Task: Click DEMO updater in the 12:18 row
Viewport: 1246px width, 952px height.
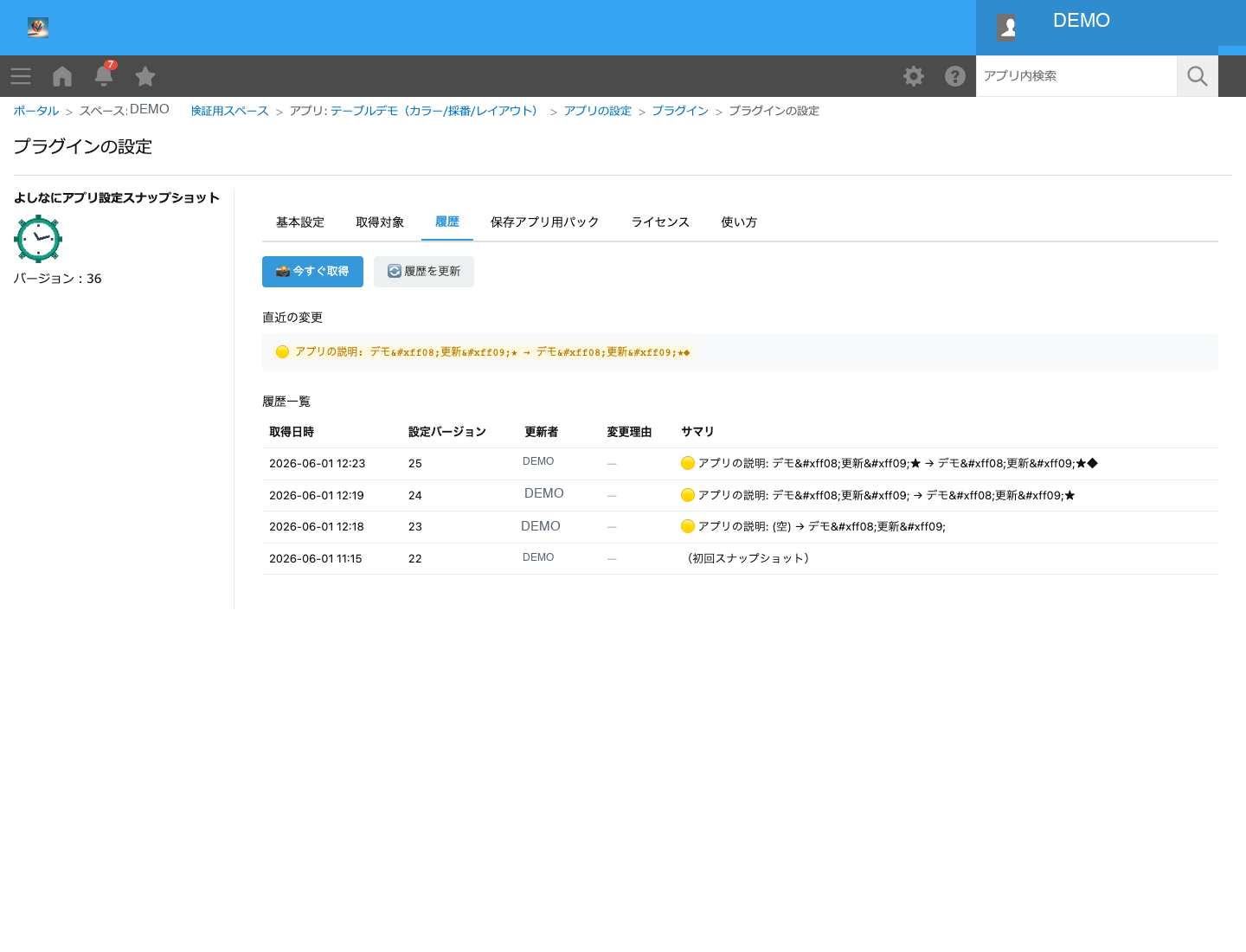Action: click(541, 526)
